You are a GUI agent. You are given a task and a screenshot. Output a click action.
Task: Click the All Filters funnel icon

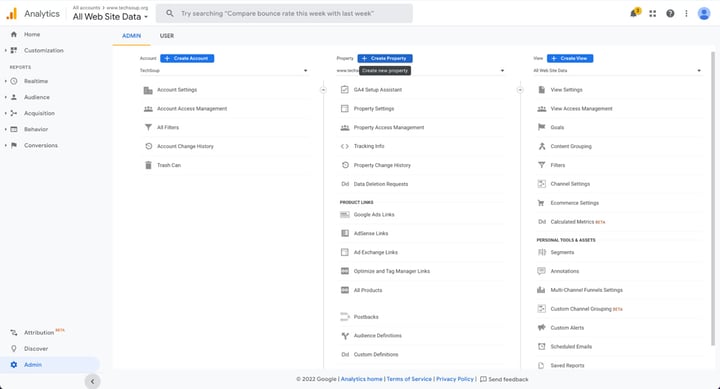point(148,127)
